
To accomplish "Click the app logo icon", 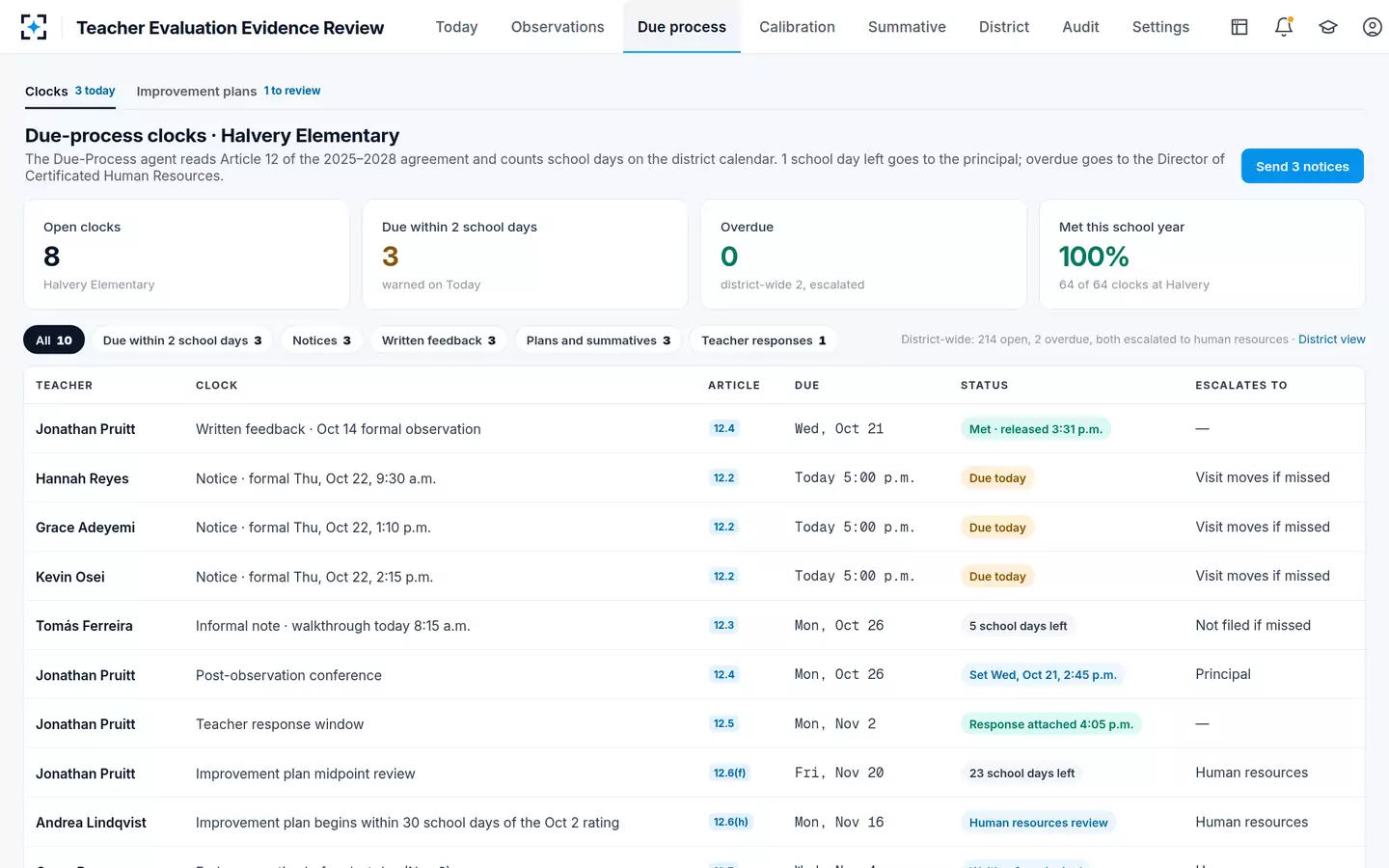I will pyautogui.click(x=34, y=27).
